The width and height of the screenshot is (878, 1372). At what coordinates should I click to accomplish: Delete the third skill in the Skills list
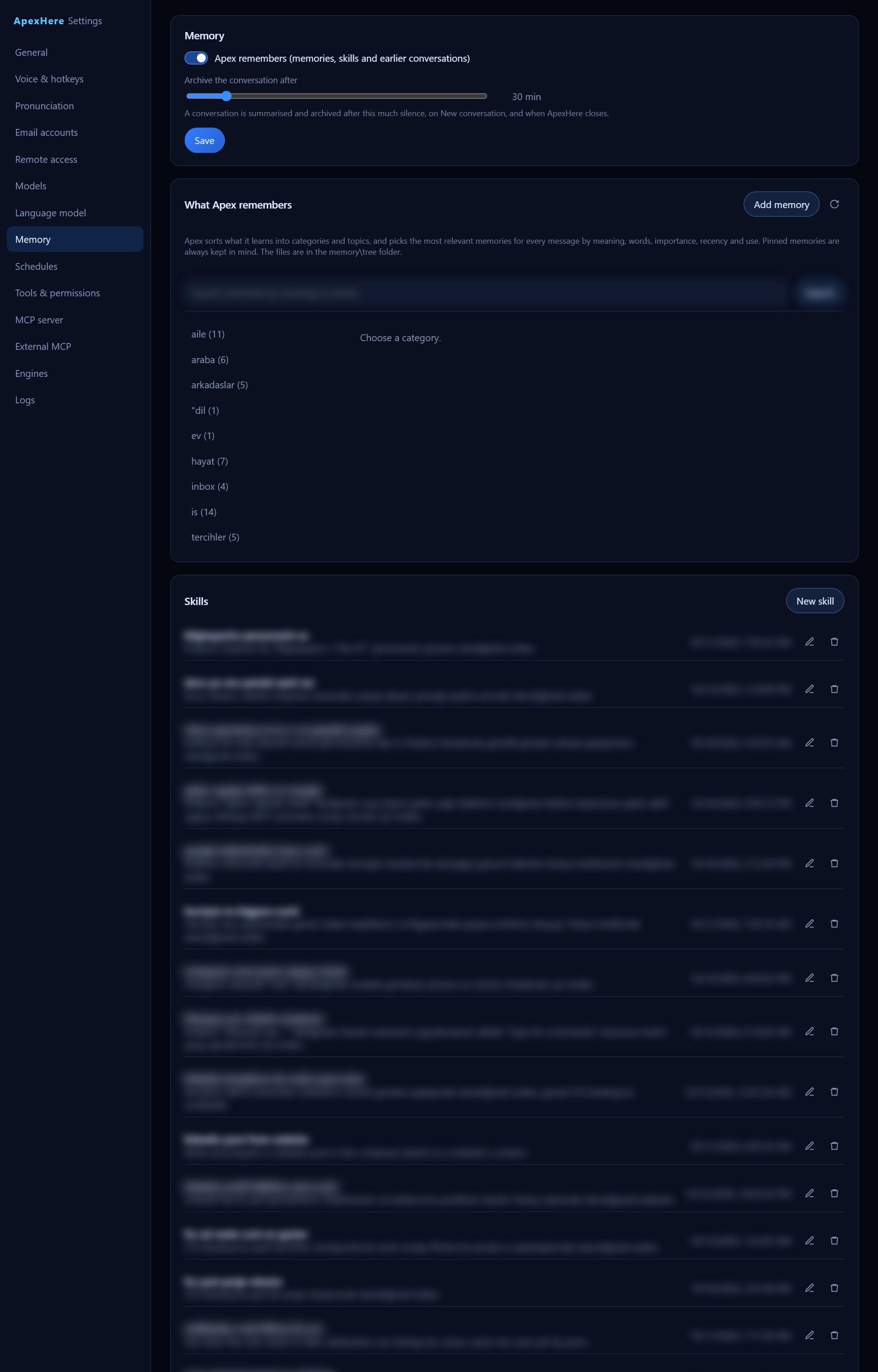tap(834, 743)
